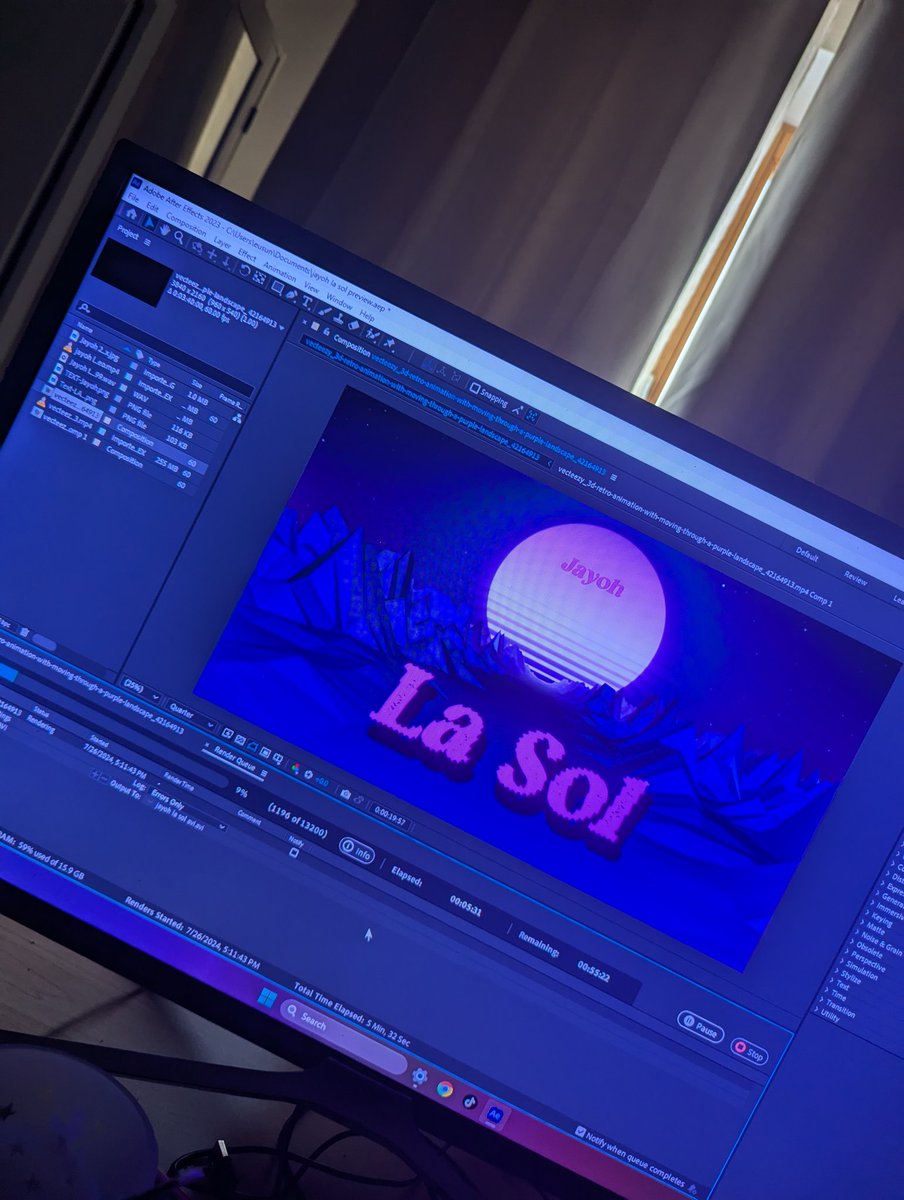The image size is (904, 1200).
Task: Open the Composition menu
Action: coord(186,224)
